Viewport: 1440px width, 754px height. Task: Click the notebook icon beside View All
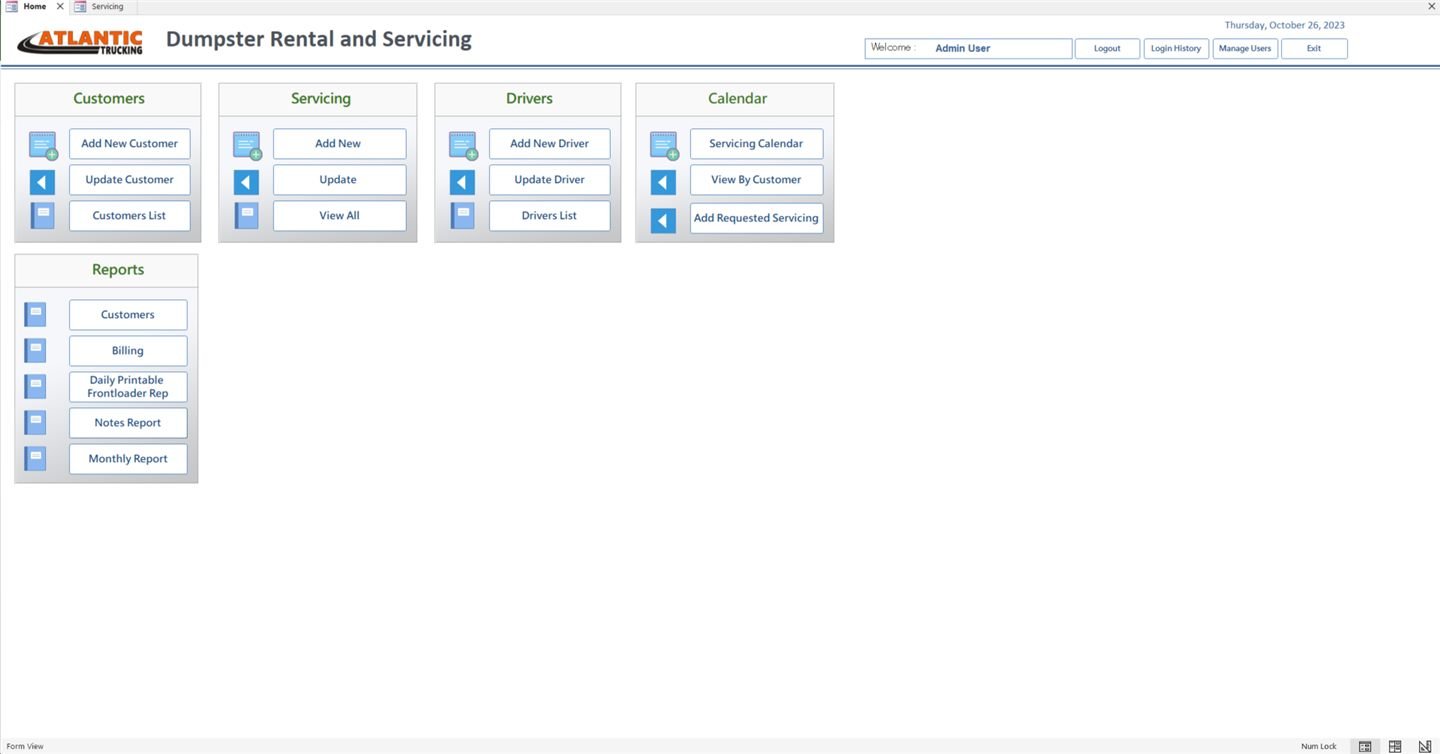tap(246, 216)
